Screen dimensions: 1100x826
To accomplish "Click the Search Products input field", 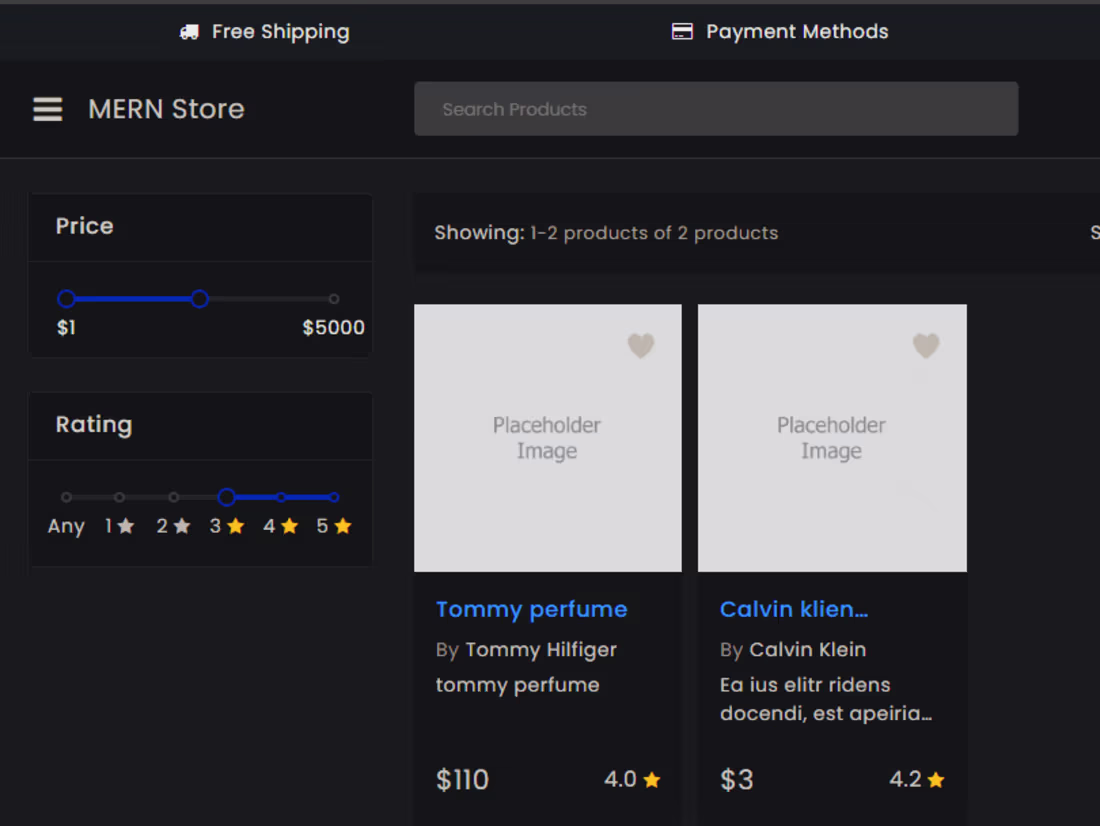I will 716,108.
